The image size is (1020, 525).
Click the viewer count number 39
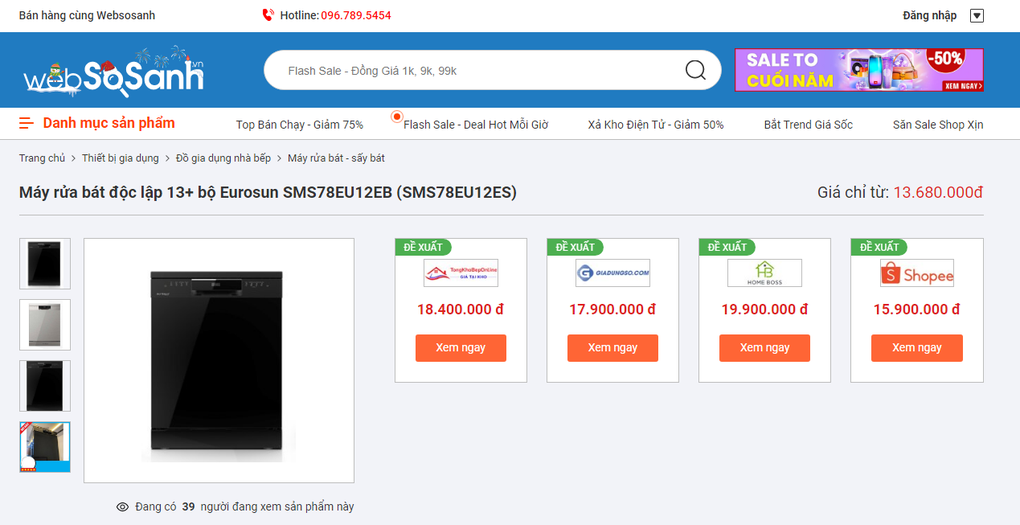(x=188, y=507)
